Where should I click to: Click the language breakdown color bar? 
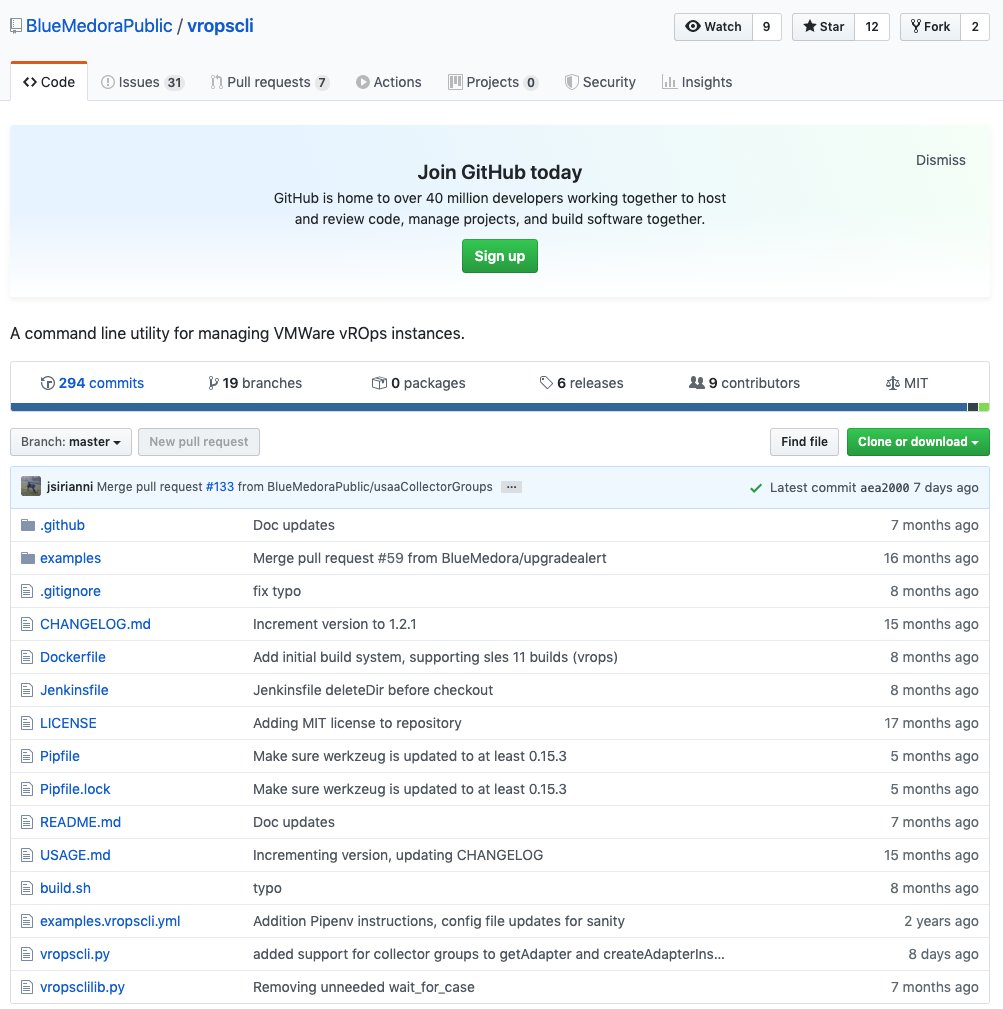pos(500,407)
